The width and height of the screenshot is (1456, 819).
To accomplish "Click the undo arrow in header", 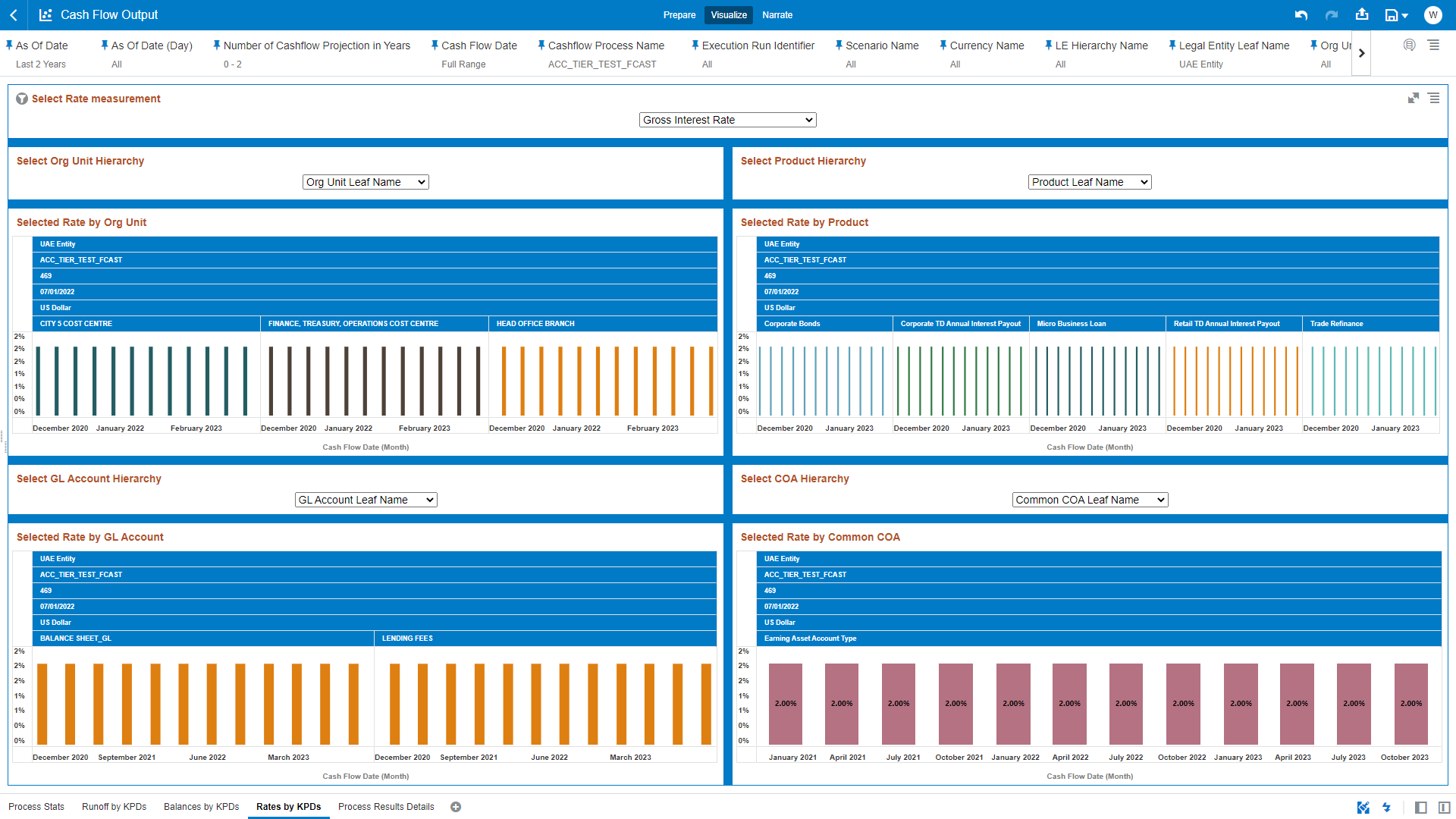I will point(1301,15).
